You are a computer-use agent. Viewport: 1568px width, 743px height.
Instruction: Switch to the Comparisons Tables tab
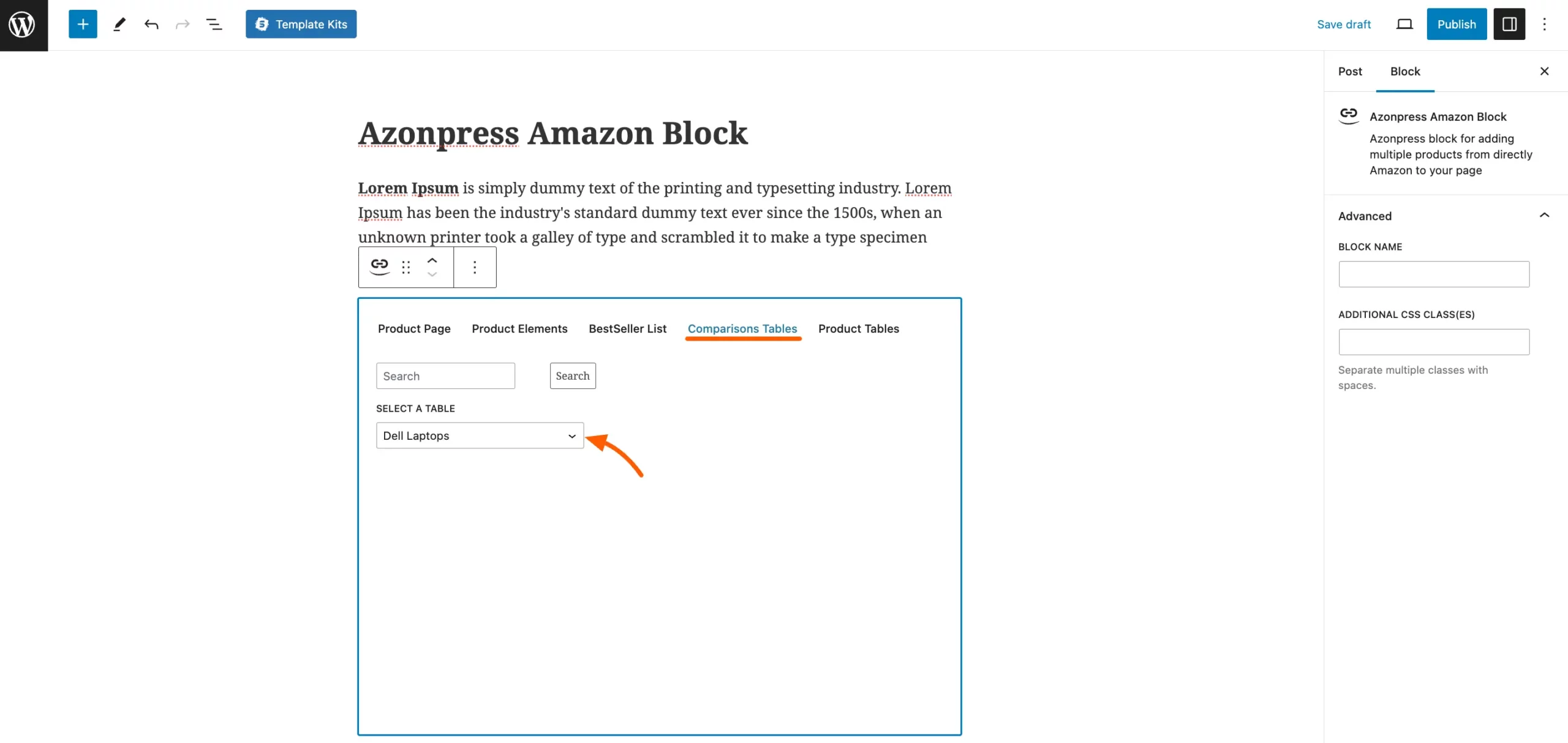tap(742, 328)
